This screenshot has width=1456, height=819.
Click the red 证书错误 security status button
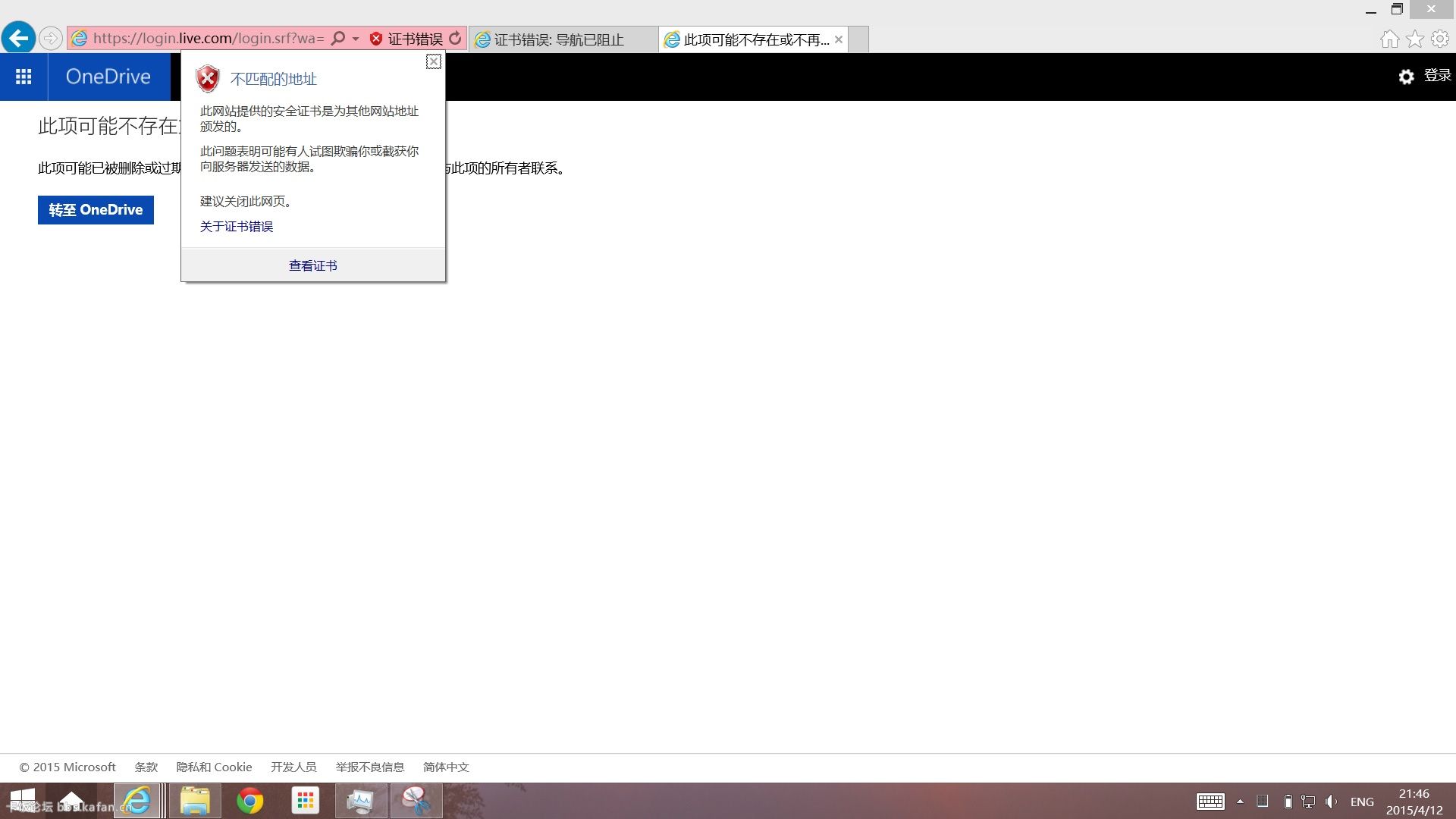coord(406,39)
